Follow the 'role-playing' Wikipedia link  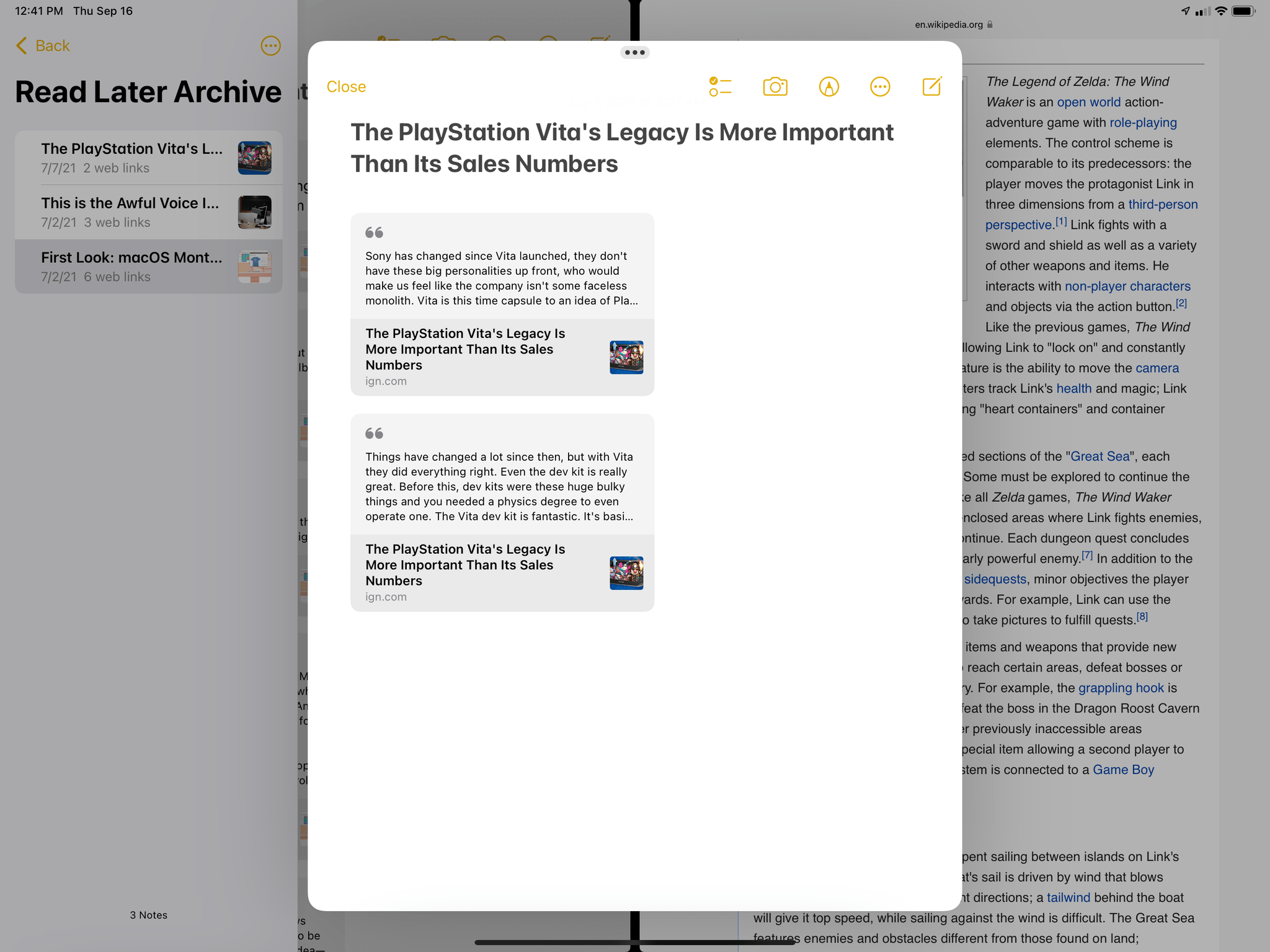point(1143,123)
